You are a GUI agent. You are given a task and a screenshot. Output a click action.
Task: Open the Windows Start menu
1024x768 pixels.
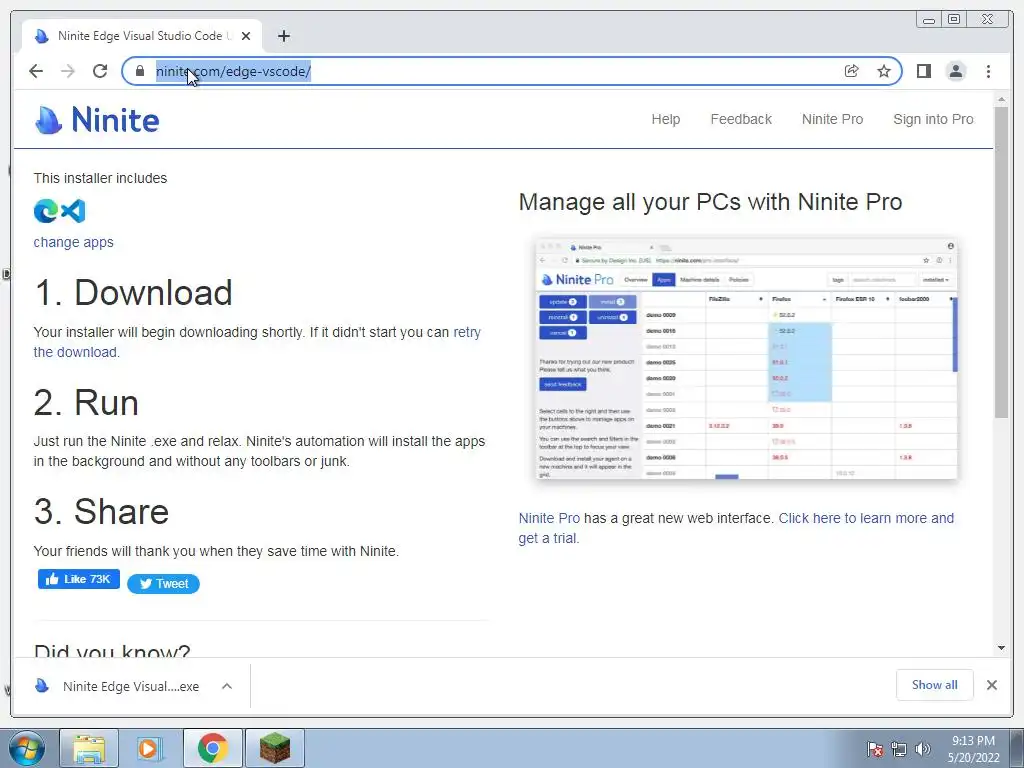[x=26, y=748]
